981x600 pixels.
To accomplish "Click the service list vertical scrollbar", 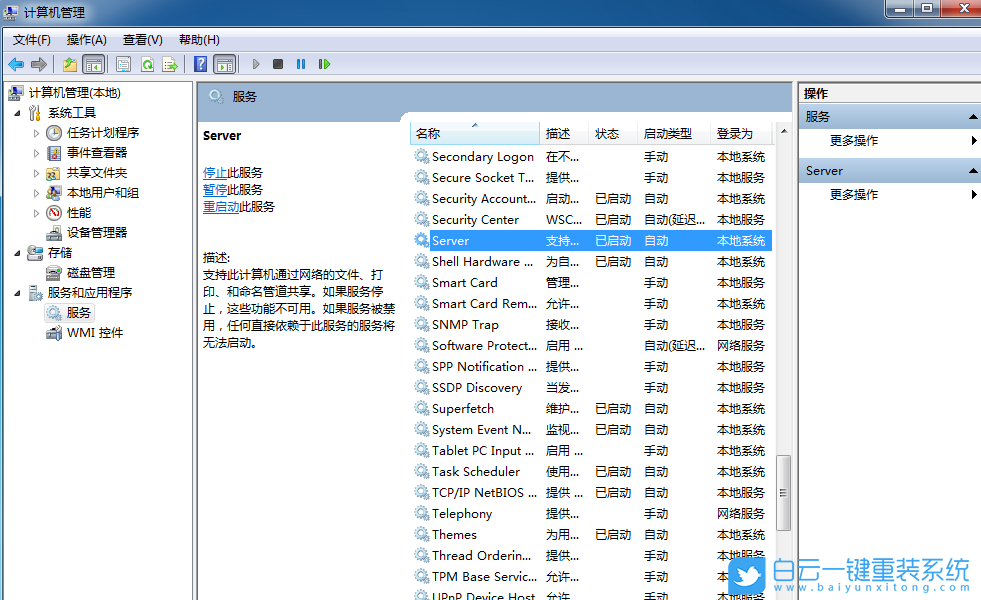I will (x=783, y=490).
